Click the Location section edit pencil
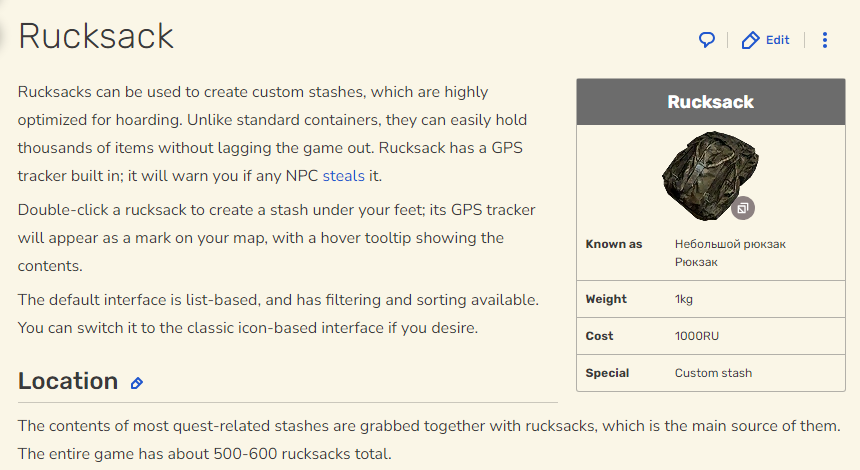The width and height of the screenshot is (860, 470). pyautogui.click(x=137, y=383)
